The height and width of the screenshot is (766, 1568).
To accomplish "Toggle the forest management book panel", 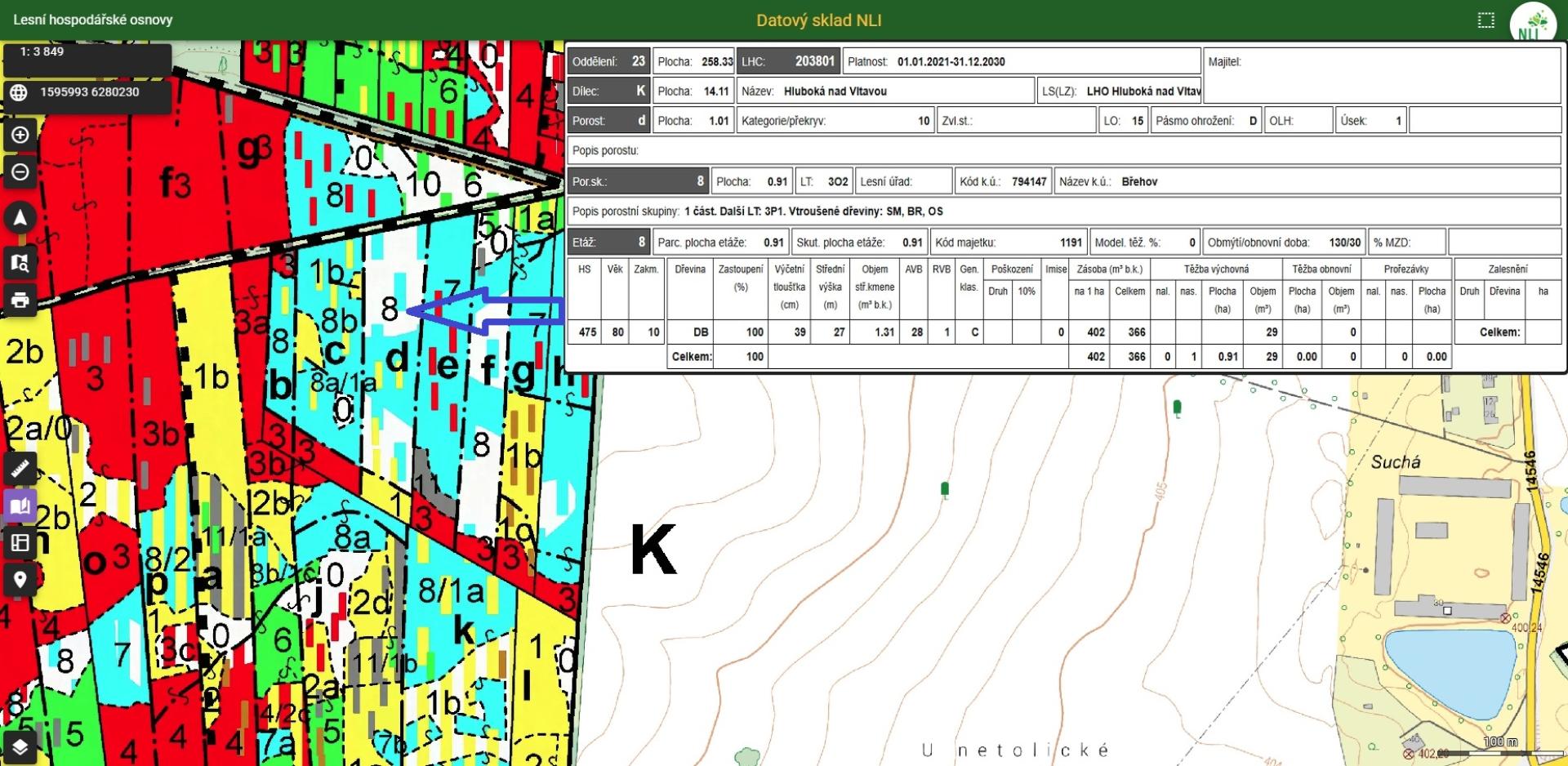I will click(20, 506).
